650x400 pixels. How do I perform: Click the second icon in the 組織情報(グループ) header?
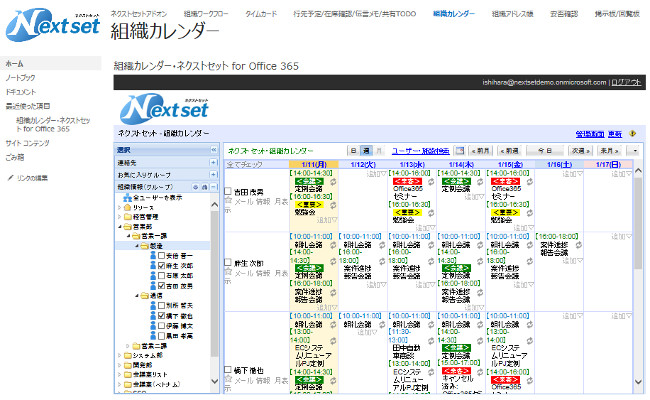click(x=205, y=187)
